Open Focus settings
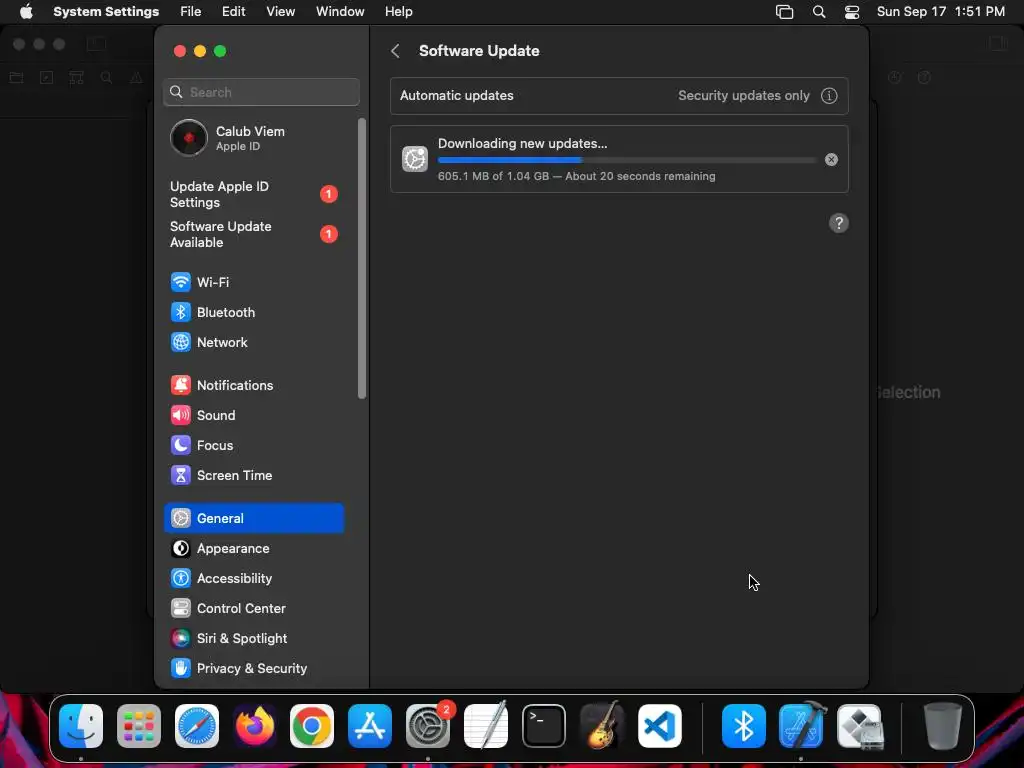Screen dimensions: 1024x768 [x=253, y=445]
